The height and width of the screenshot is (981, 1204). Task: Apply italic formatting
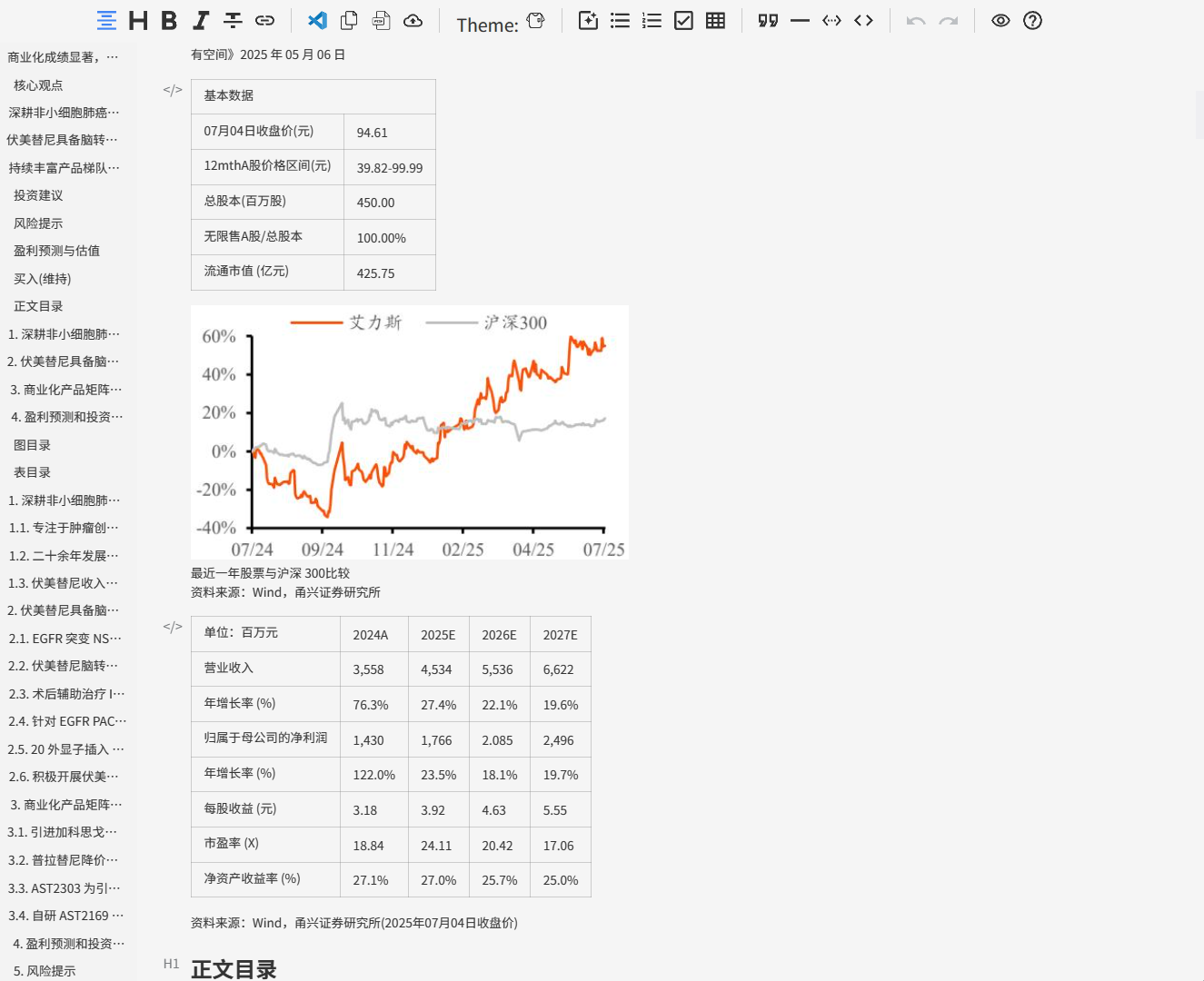click(201, 20)
